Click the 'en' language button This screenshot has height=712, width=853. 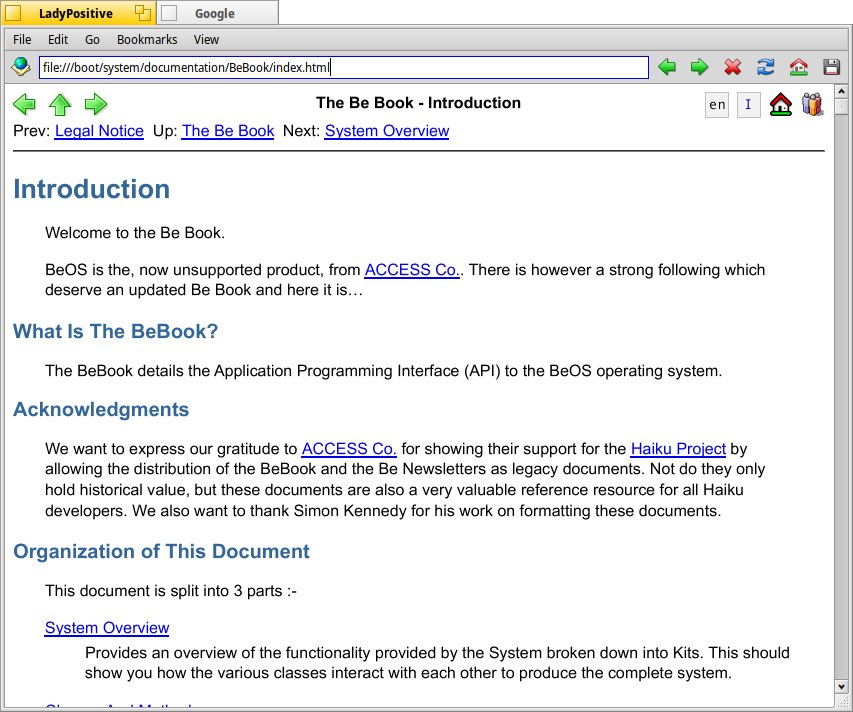[x=717, y=104]
